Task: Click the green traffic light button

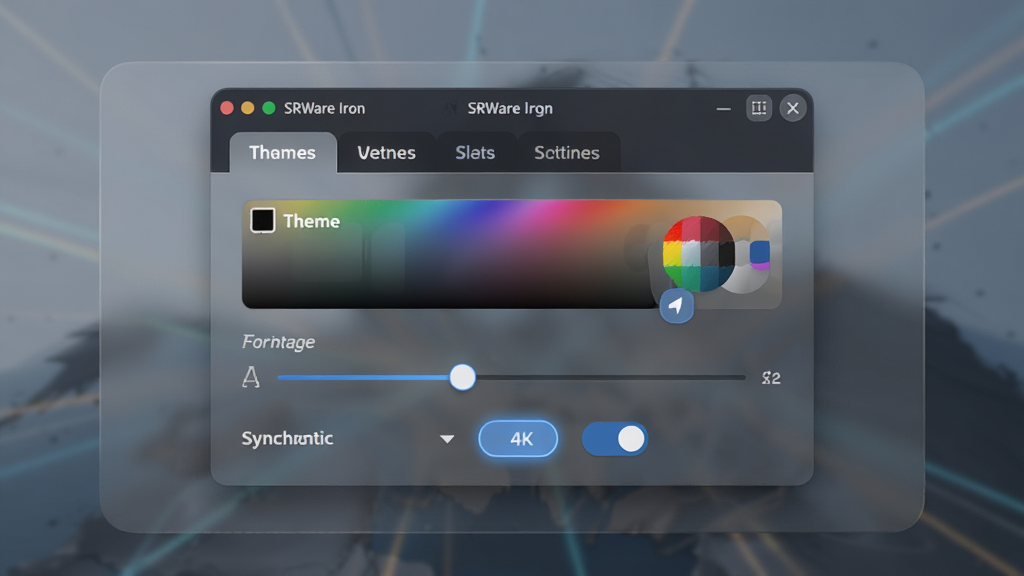Action: (x=268, y=108)
